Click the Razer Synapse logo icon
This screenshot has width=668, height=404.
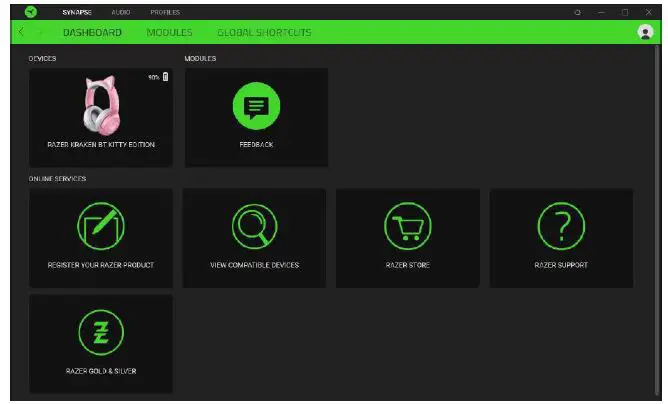click(x=31, y=12)
